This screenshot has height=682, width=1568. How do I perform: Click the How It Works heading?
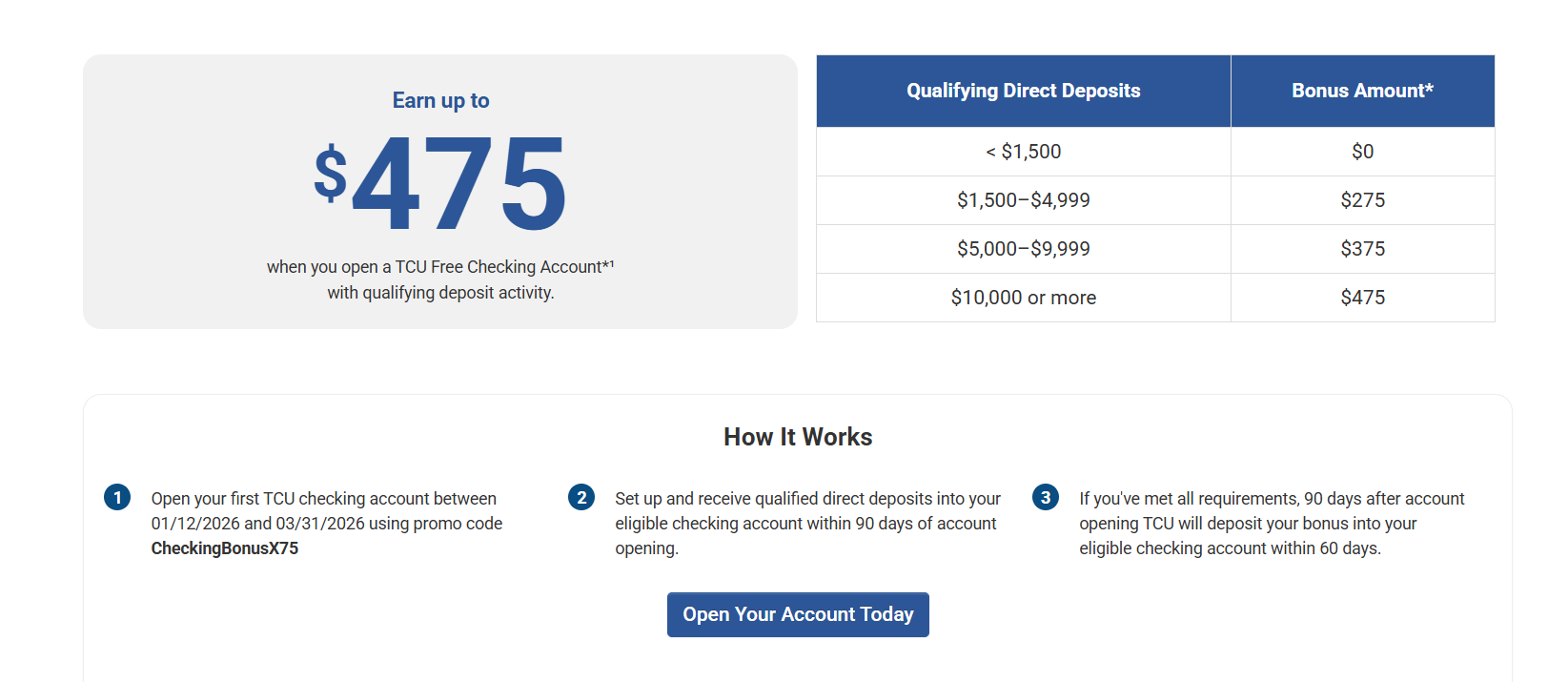(x=798, y=437)
